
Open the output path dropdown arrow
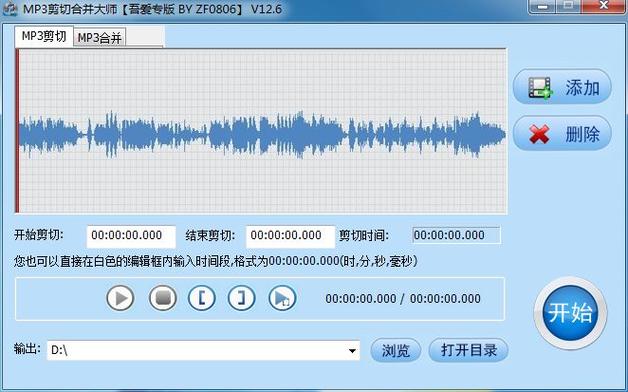pos(352,351)
